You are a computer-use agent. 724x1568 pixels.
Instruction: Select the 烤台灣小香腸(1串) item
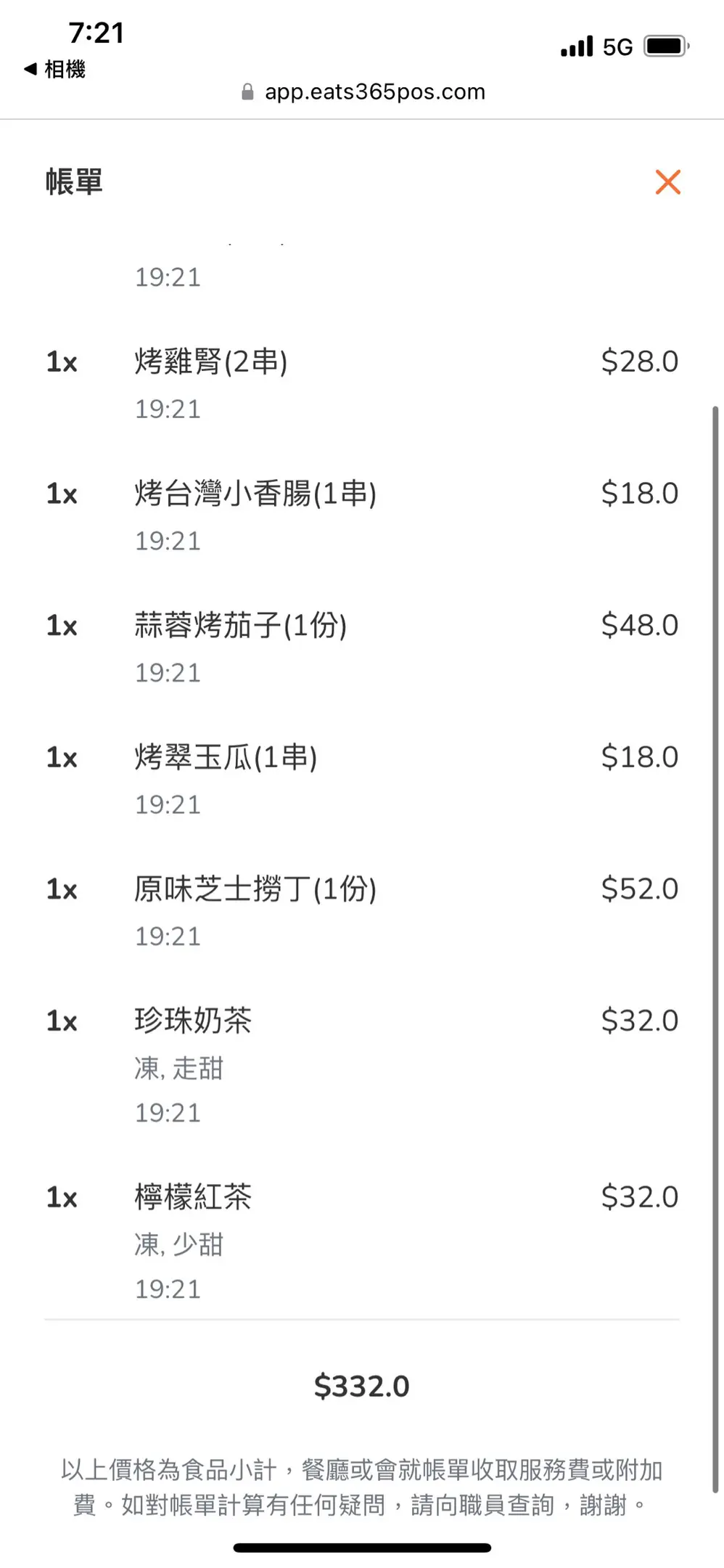coord(255,494)
